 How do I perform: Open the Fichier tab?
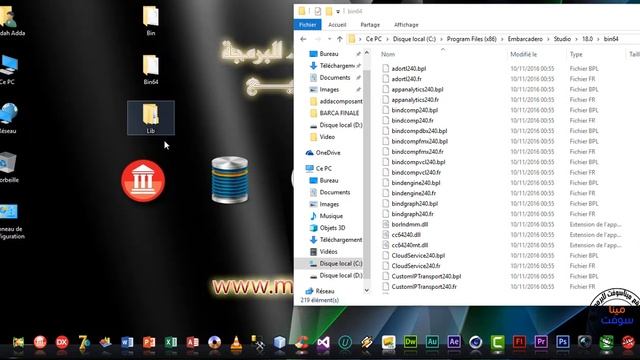point(307,25)
